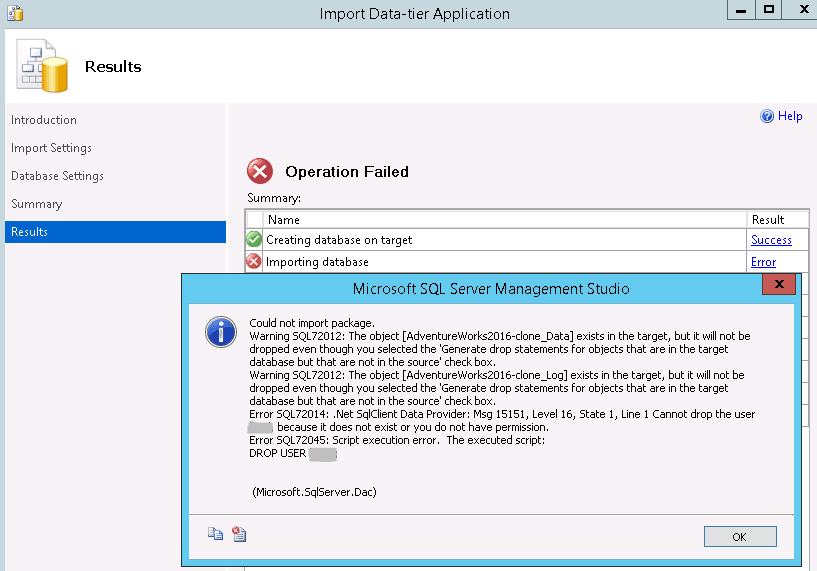Screen dimensions: 817x571
Task: Click the red Operation Failed icon
Action: coord(260,171)
